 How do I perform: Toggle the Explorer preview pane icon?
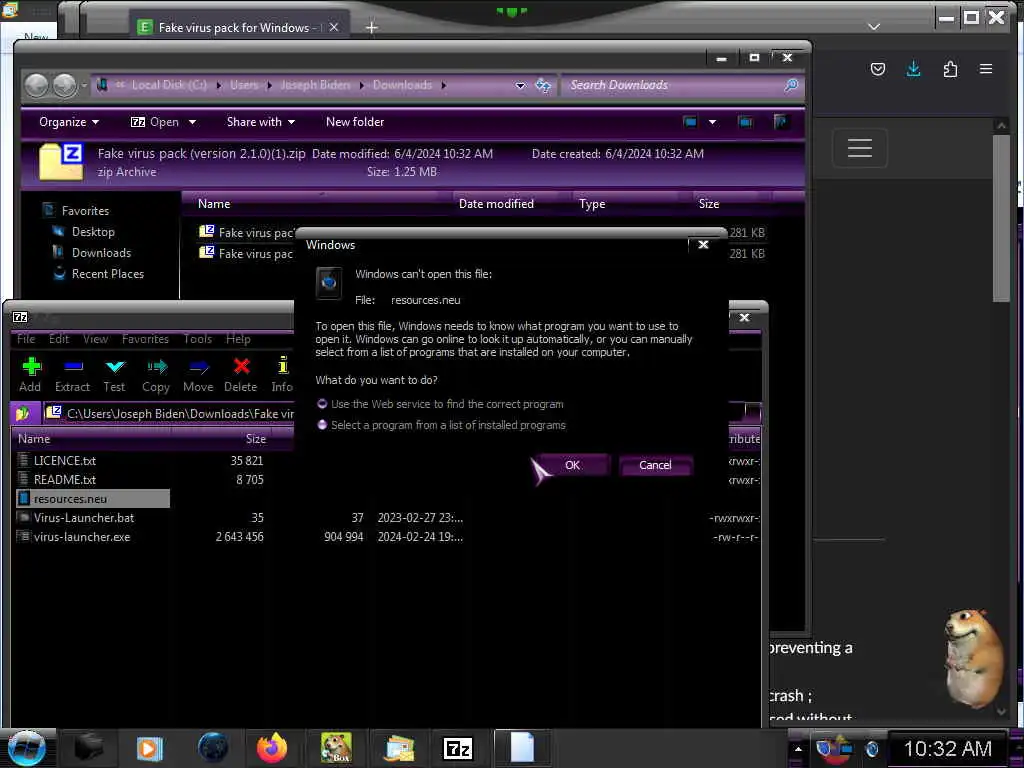[x=745, y=122]
